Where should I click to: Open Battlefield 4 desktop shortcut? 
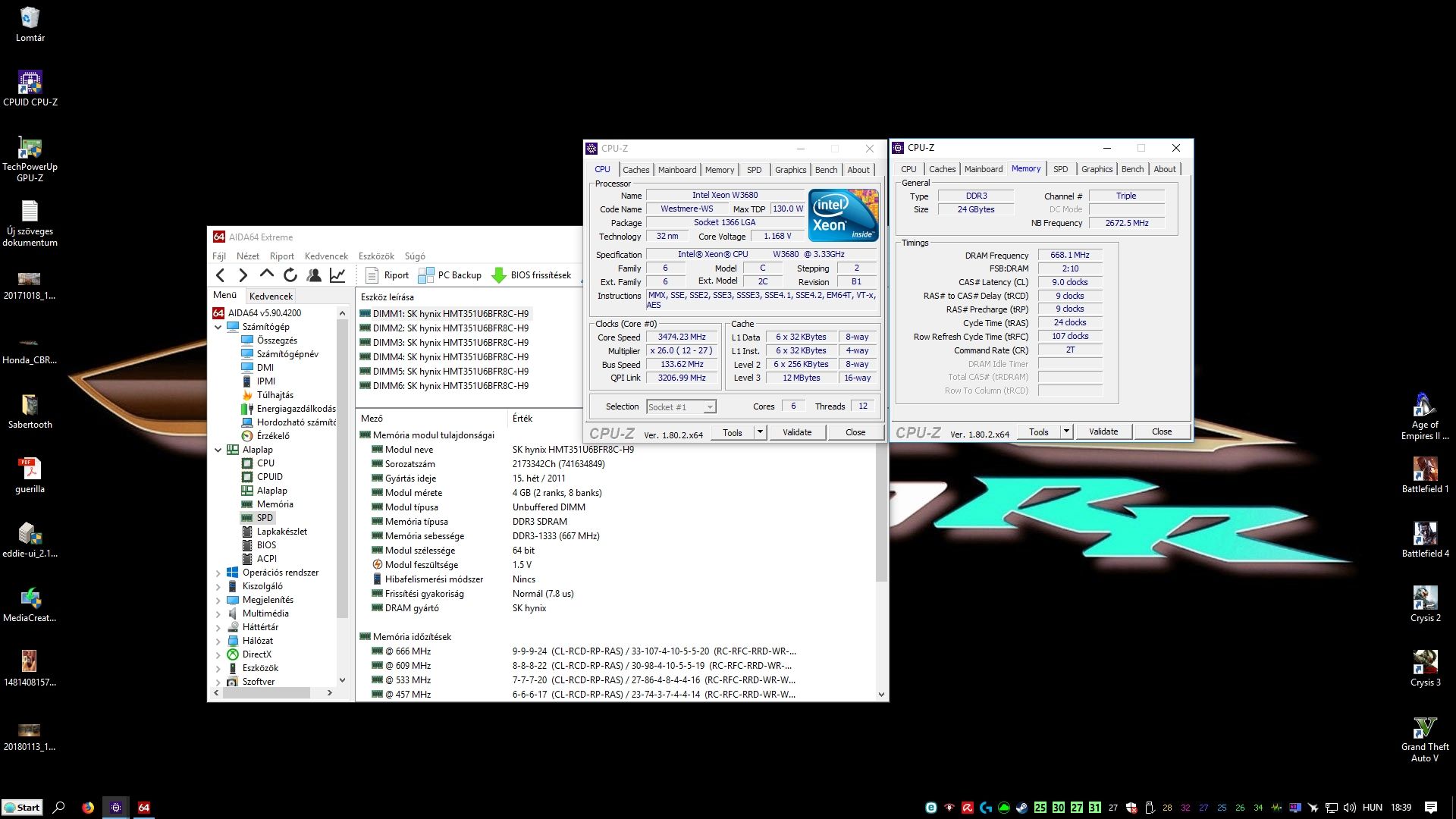point(1425,540)
